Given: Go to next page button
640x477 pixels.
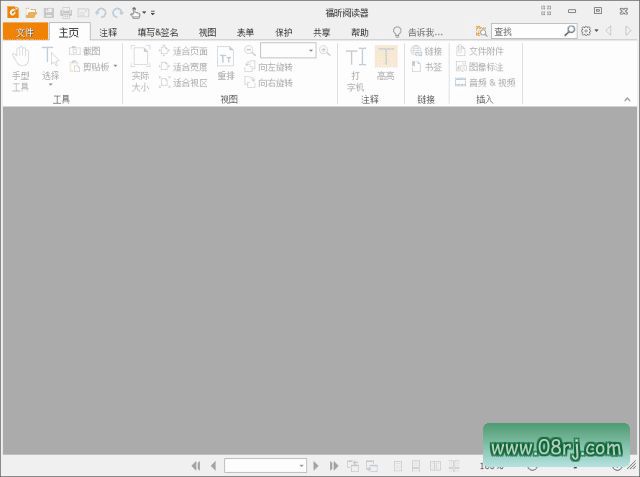Looking at the screenshot, I should coord(316,466).
